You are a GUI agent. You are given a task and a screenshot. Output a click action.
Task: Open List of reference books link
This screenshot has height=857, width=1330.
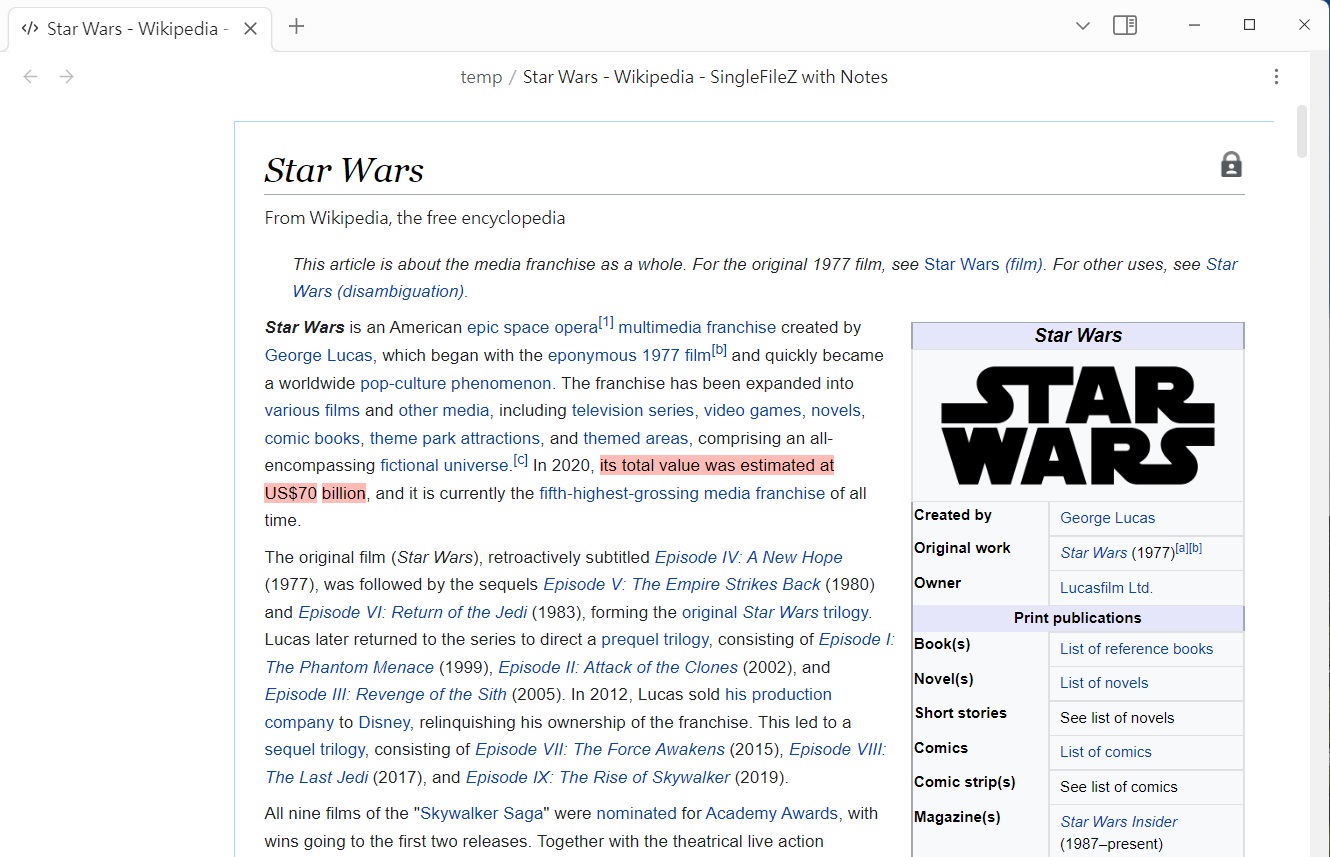[x=1136, y=649]
